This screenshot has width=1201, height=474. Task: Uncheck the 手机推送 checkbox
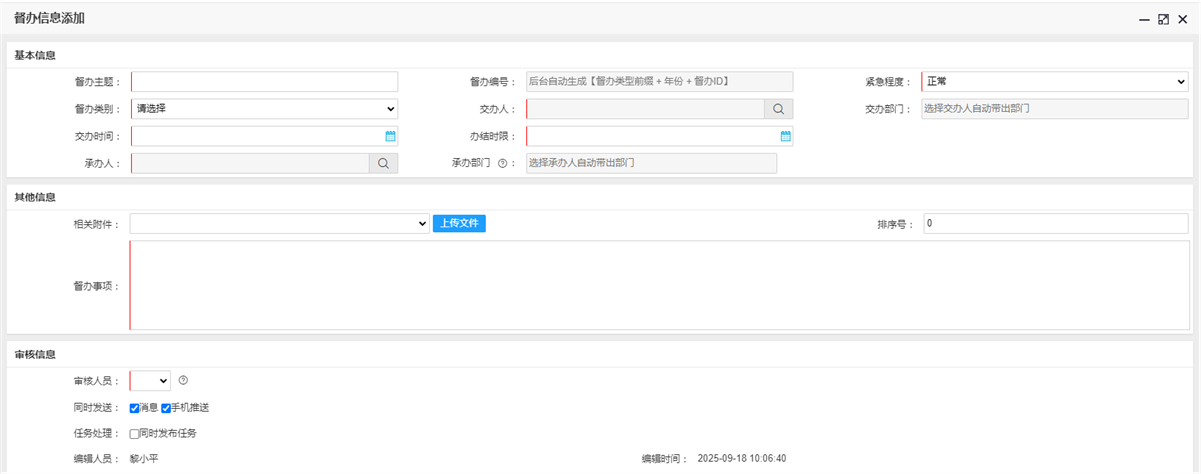point(166,408)
